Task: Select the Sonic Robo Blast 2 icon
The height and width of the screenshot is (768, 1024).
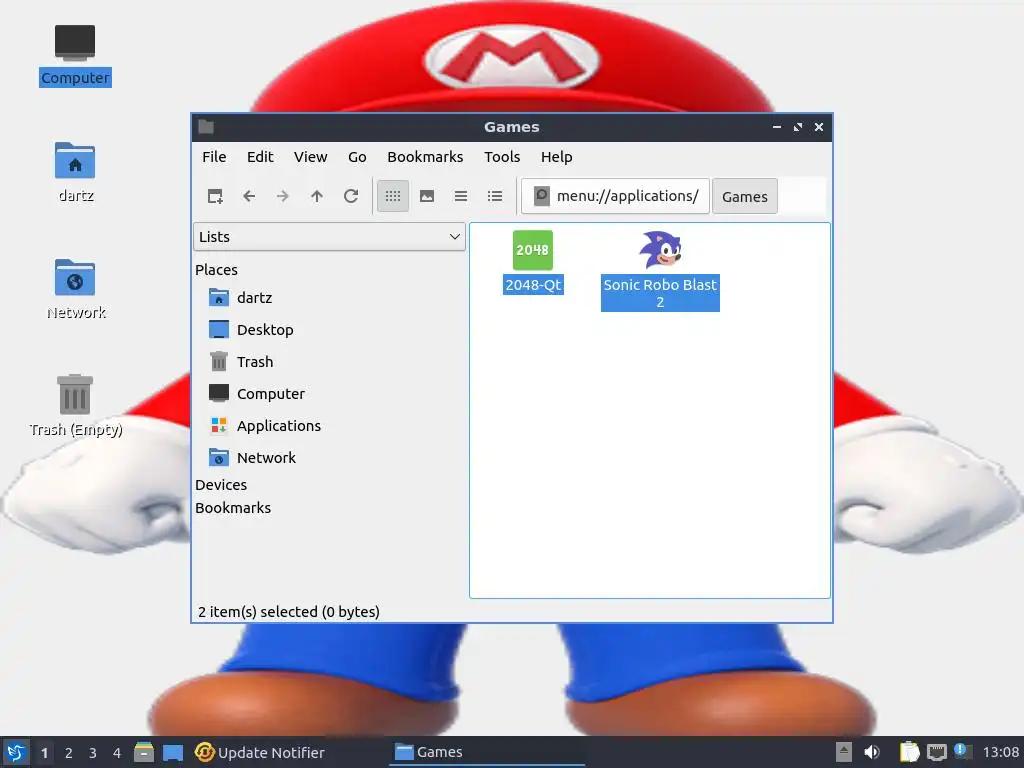Action: coord(660,250)
